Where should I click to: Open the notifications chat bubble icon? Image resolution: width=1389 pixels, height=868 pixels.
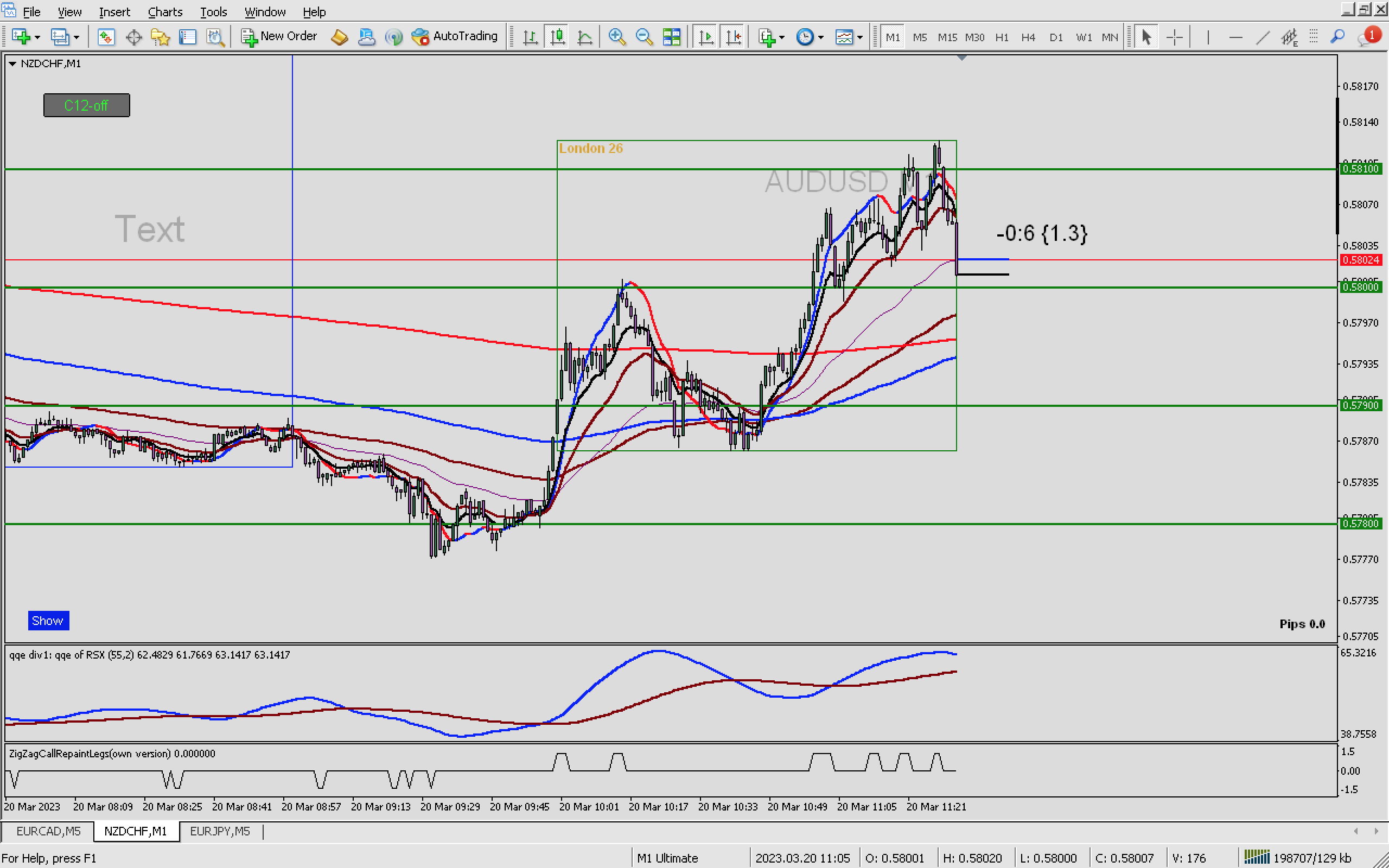(x=1367, y=37)
